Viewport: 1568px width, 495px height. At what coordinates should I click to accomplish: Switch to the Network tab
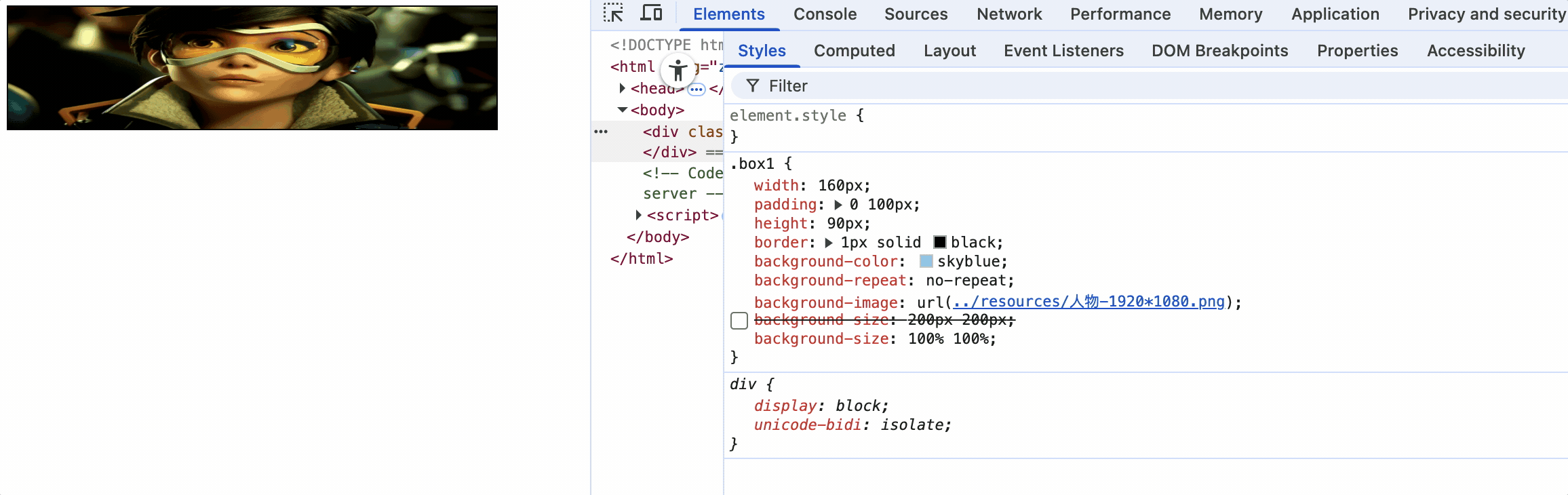pos(1009,14)
